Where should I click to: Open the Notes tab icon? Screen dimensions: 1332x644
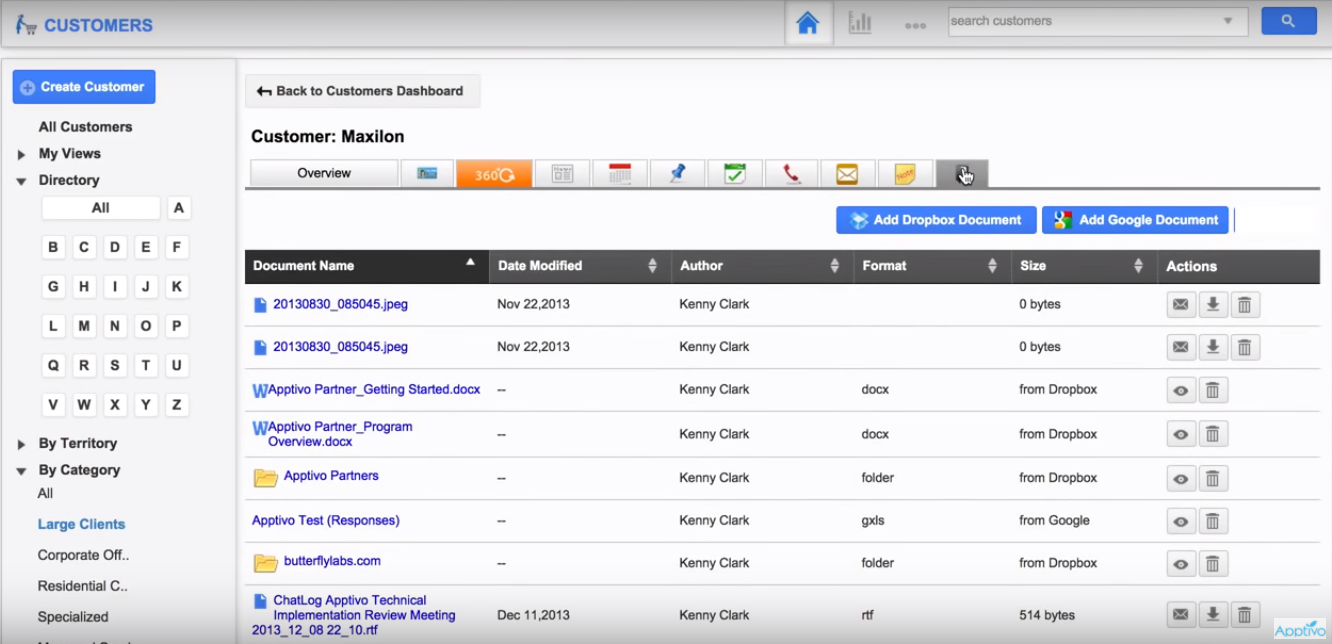905,173
